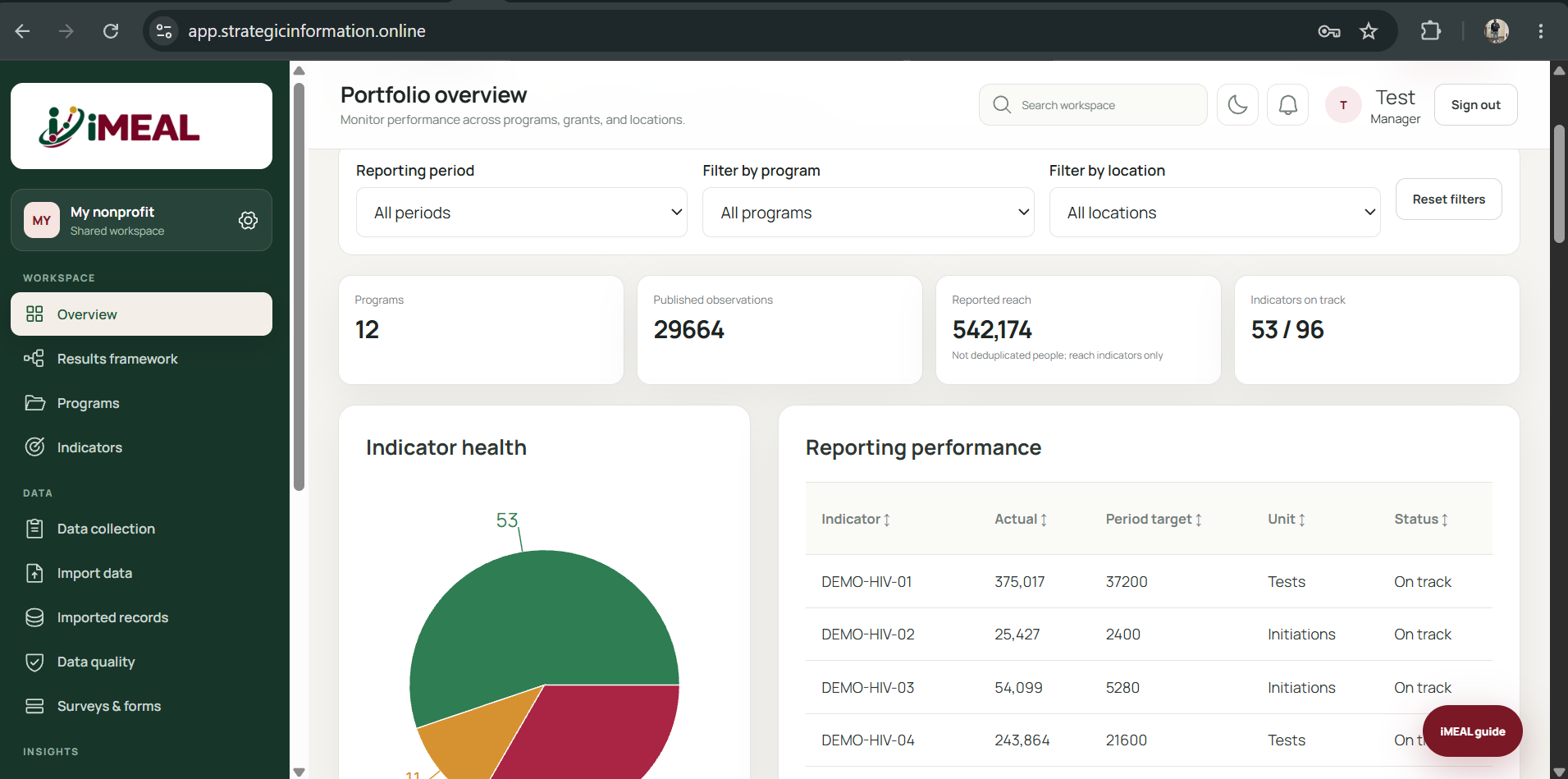Image resolution: width=1568 pixels, height=779 pixels.
Task: Click DEMO-HIV-01 indicator cell
Action: pyautogui.click(x=866, y=582)
